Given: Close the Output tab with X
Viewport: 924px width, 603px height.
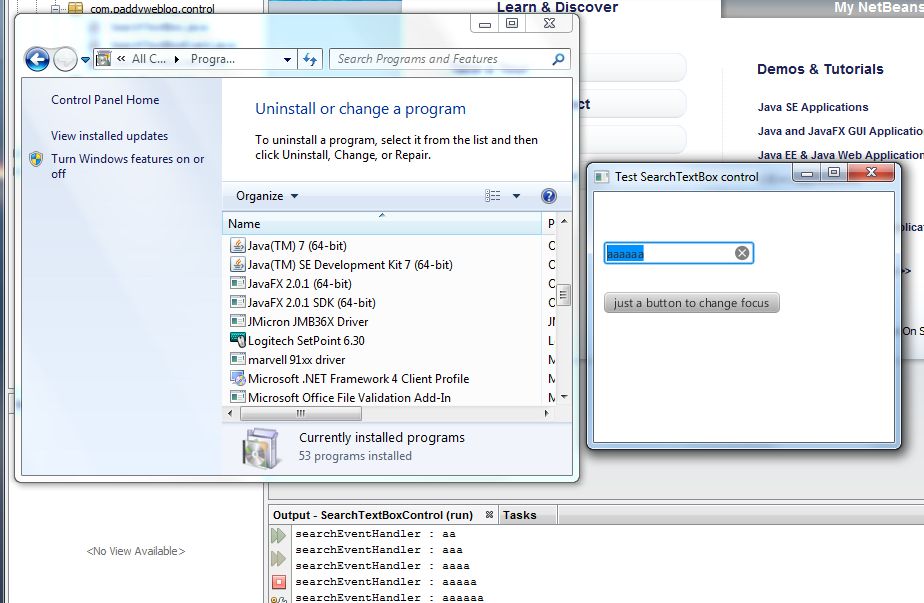Looking at the screenshot, I should click(489, 515).
